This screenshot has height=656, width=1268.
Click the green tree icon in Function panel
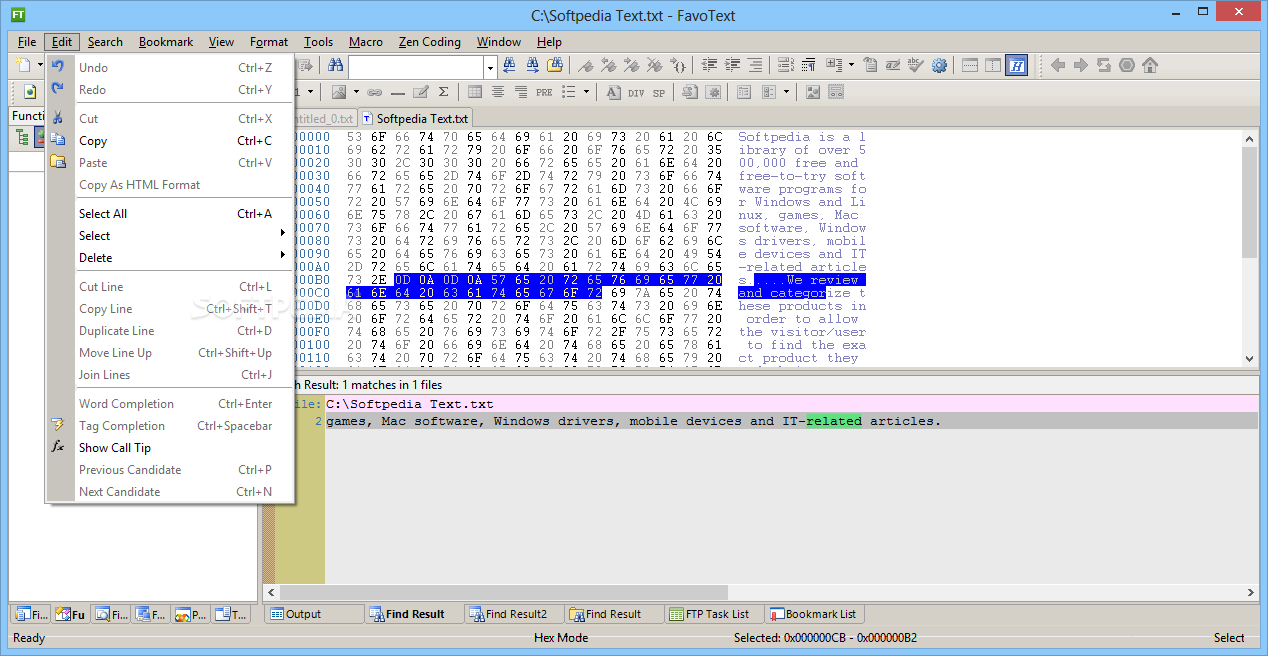pos(22,137)
